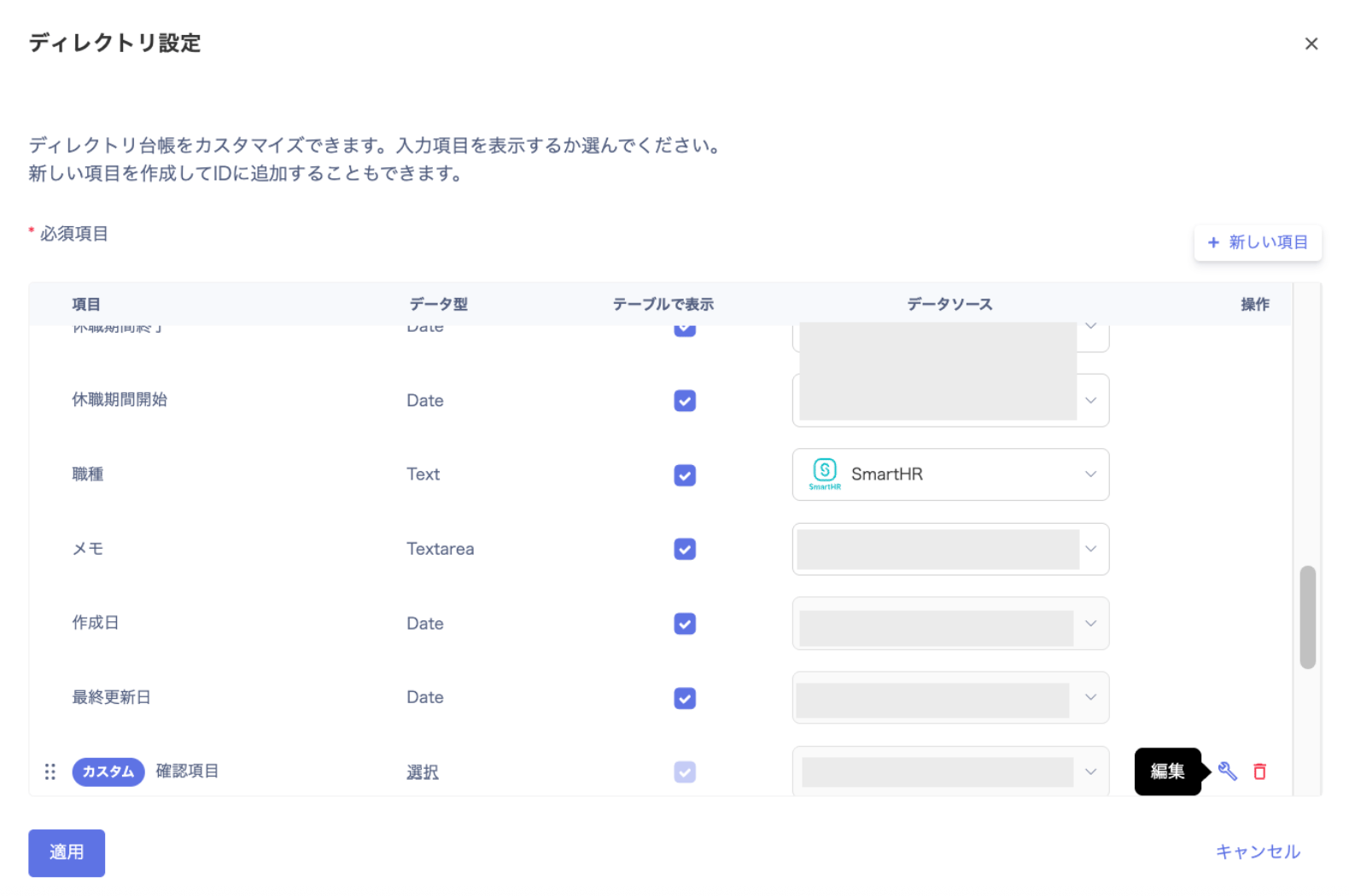Click the red trash icon for 確認項目

point(1259,771)
